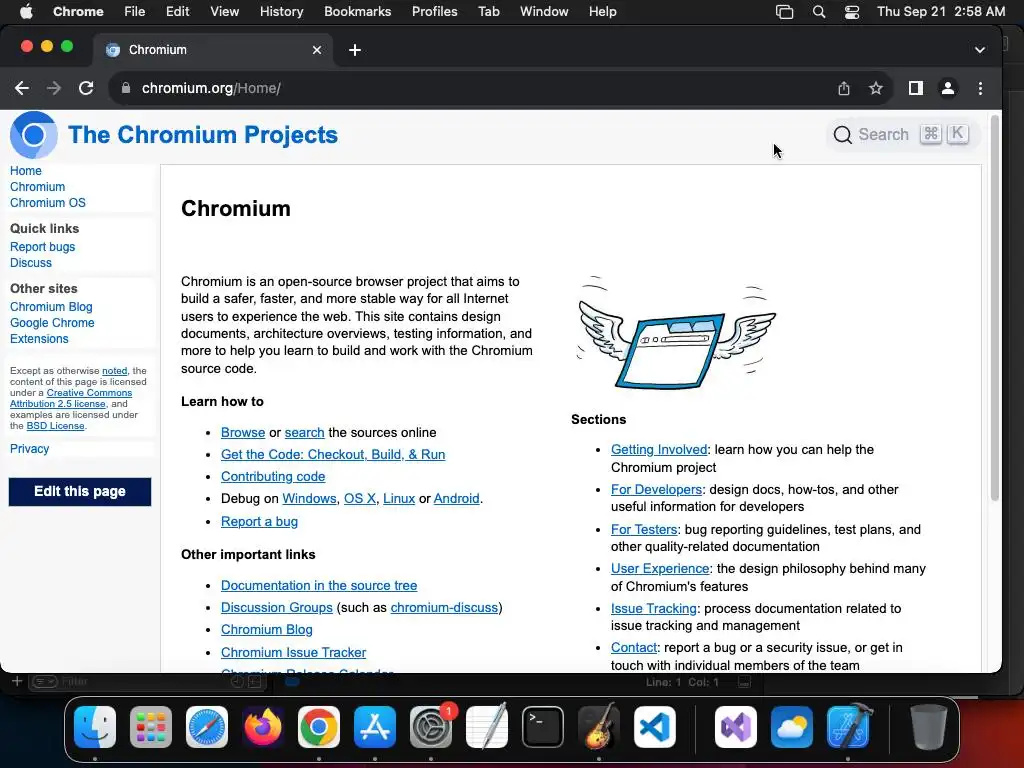Open the History menu
The image size is (1024, 768).
(x=281, y=12)
